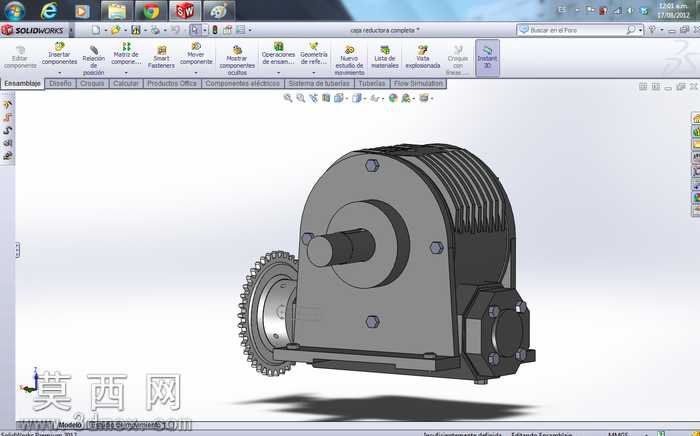This screenshot has width=700, height=436.
Task: Open Paint from the taskbar
Action: 218,11
